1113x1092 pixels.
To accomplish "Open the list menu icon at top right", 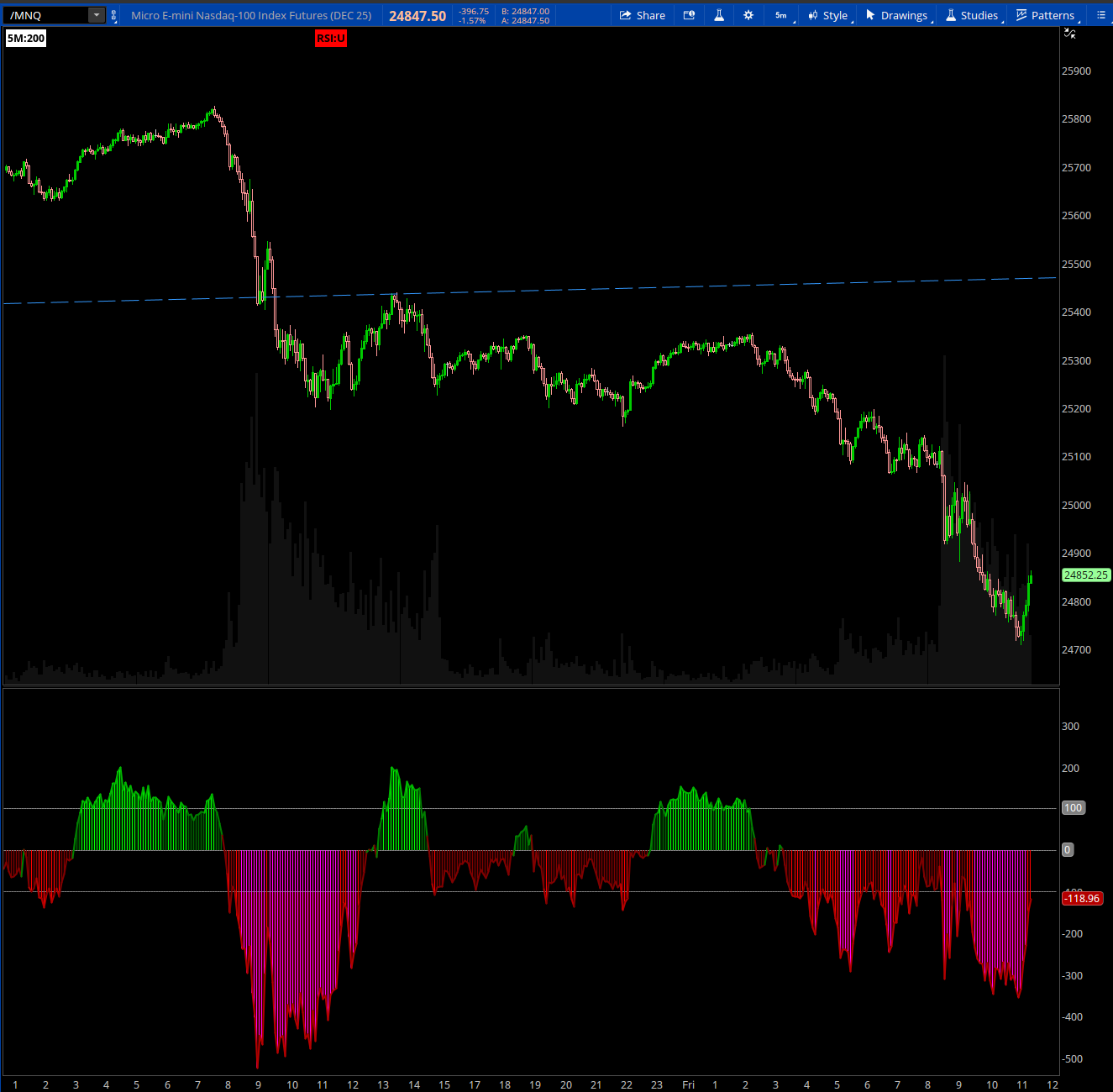I will point(1101,15).
